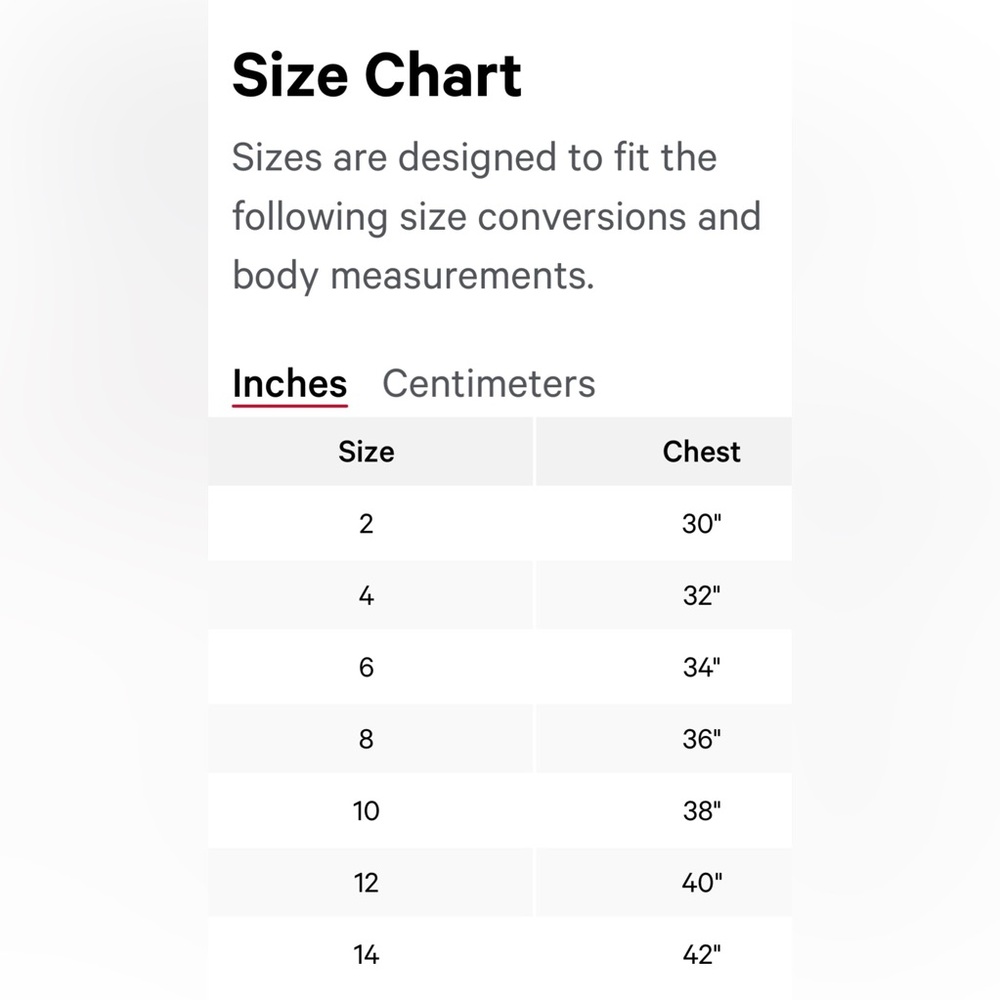Click the 38" chest measurement
Viewport: 1000px width, 1000px height.
click(702, 811)
